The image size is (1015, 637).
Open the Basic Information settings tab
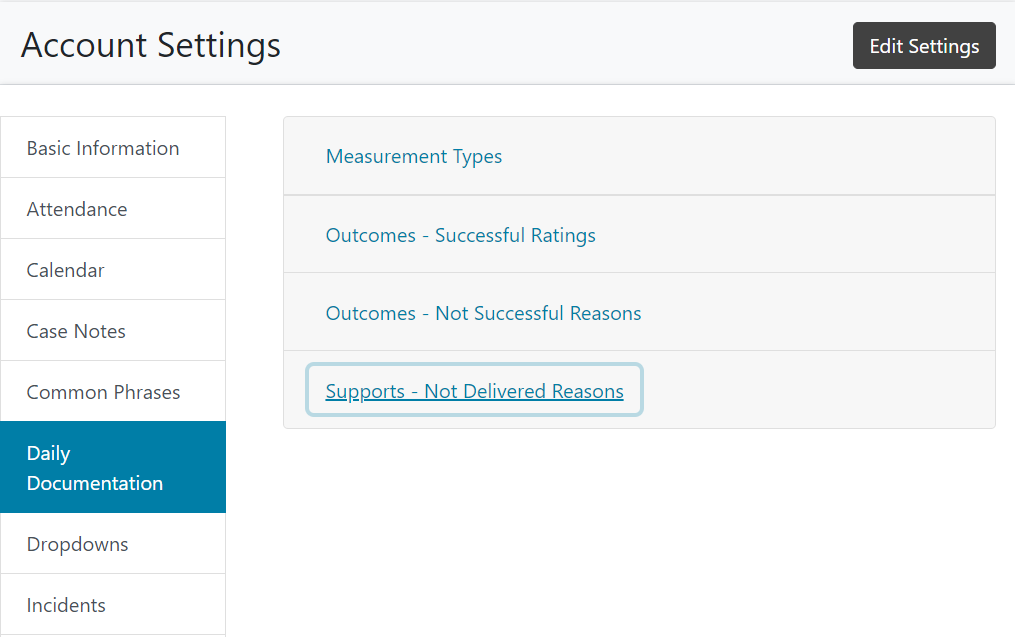113,148
